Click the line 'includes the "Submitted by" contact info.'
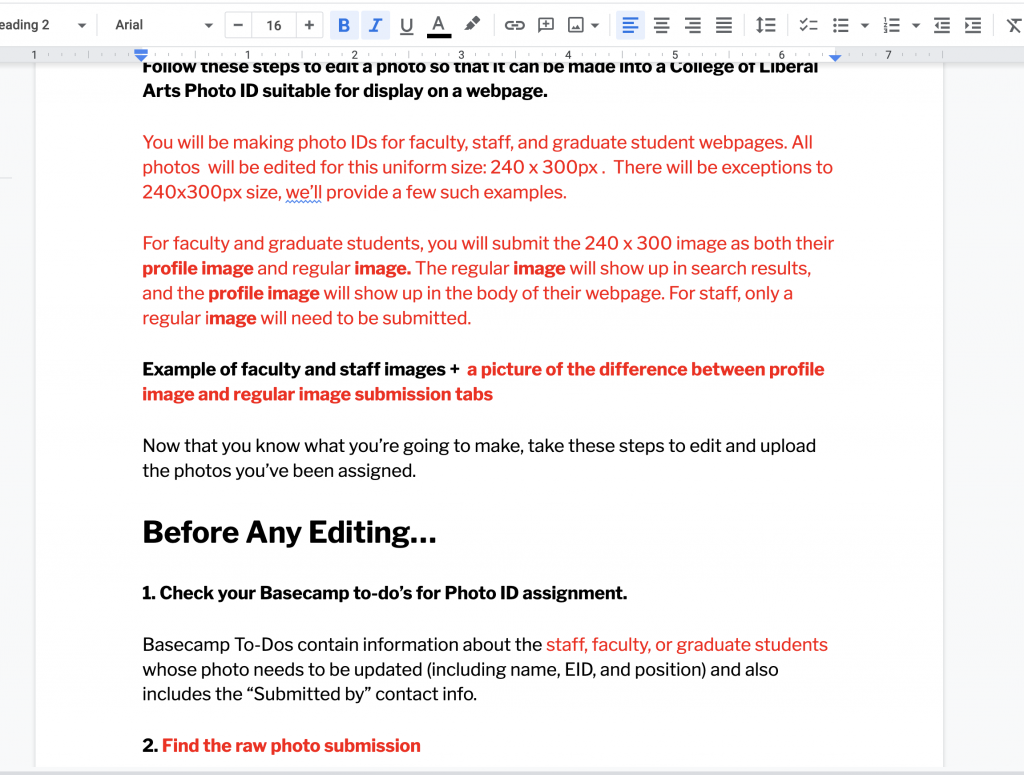The height and width of the screenshot is (775, 1024). (x=310, y=694)
